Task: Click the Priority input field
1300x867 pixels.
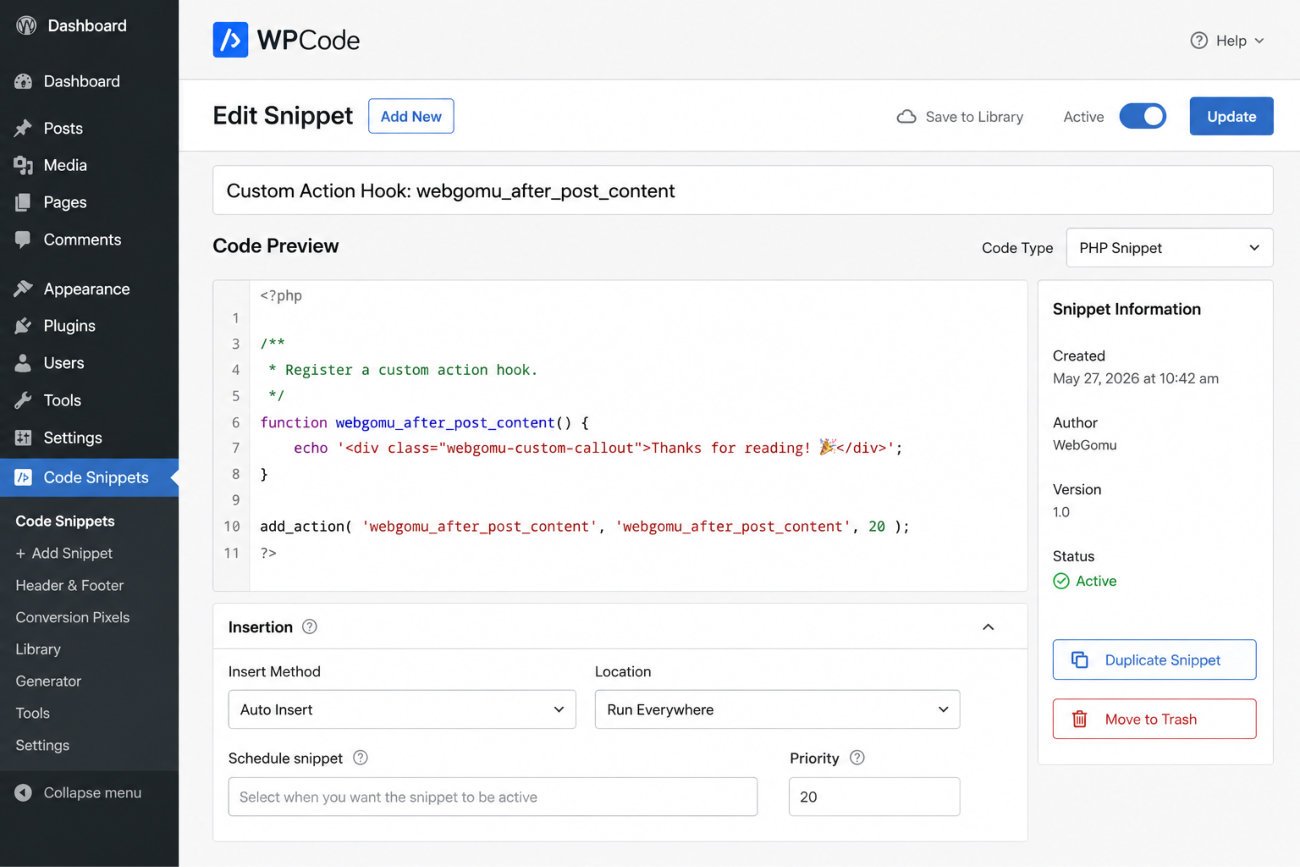Action: 874,797
